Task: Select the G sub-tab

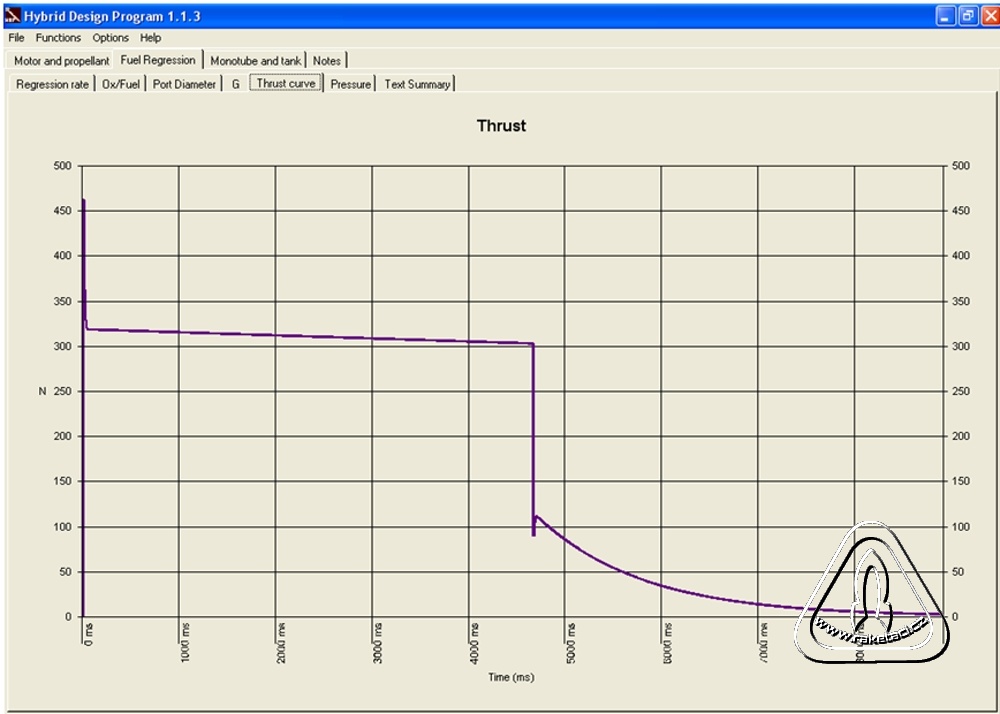Action: pyautogui.click(x=236, y=85)
